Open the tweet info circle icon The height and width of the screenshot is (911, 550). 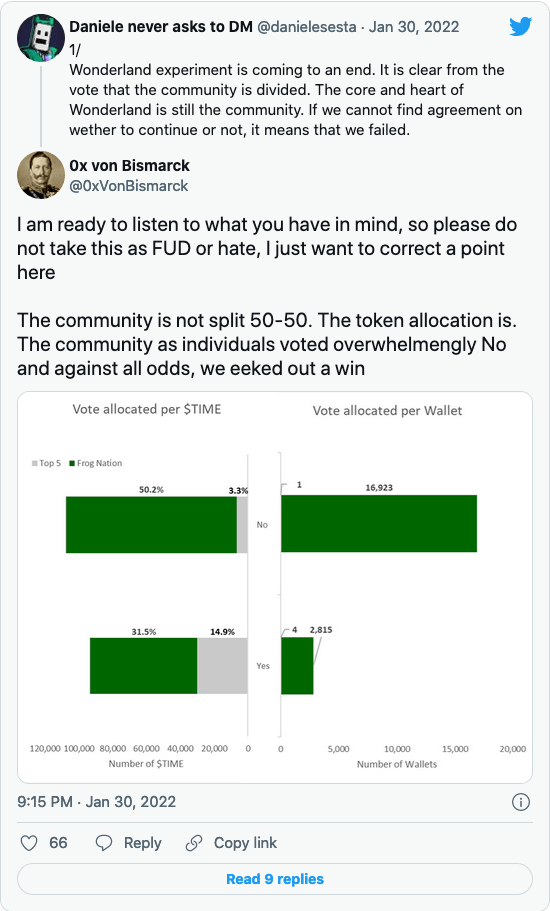[x=520, y=803]
